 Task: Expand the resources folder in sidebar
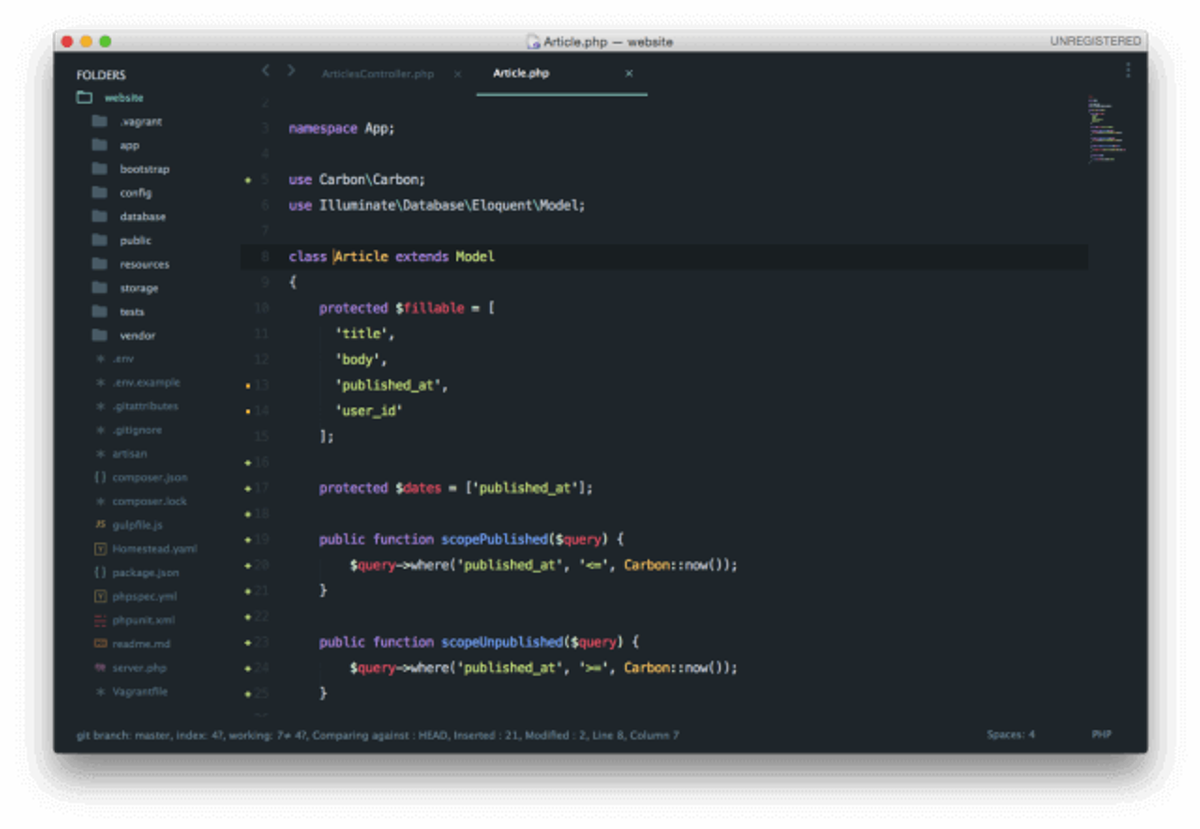(99, 264)
